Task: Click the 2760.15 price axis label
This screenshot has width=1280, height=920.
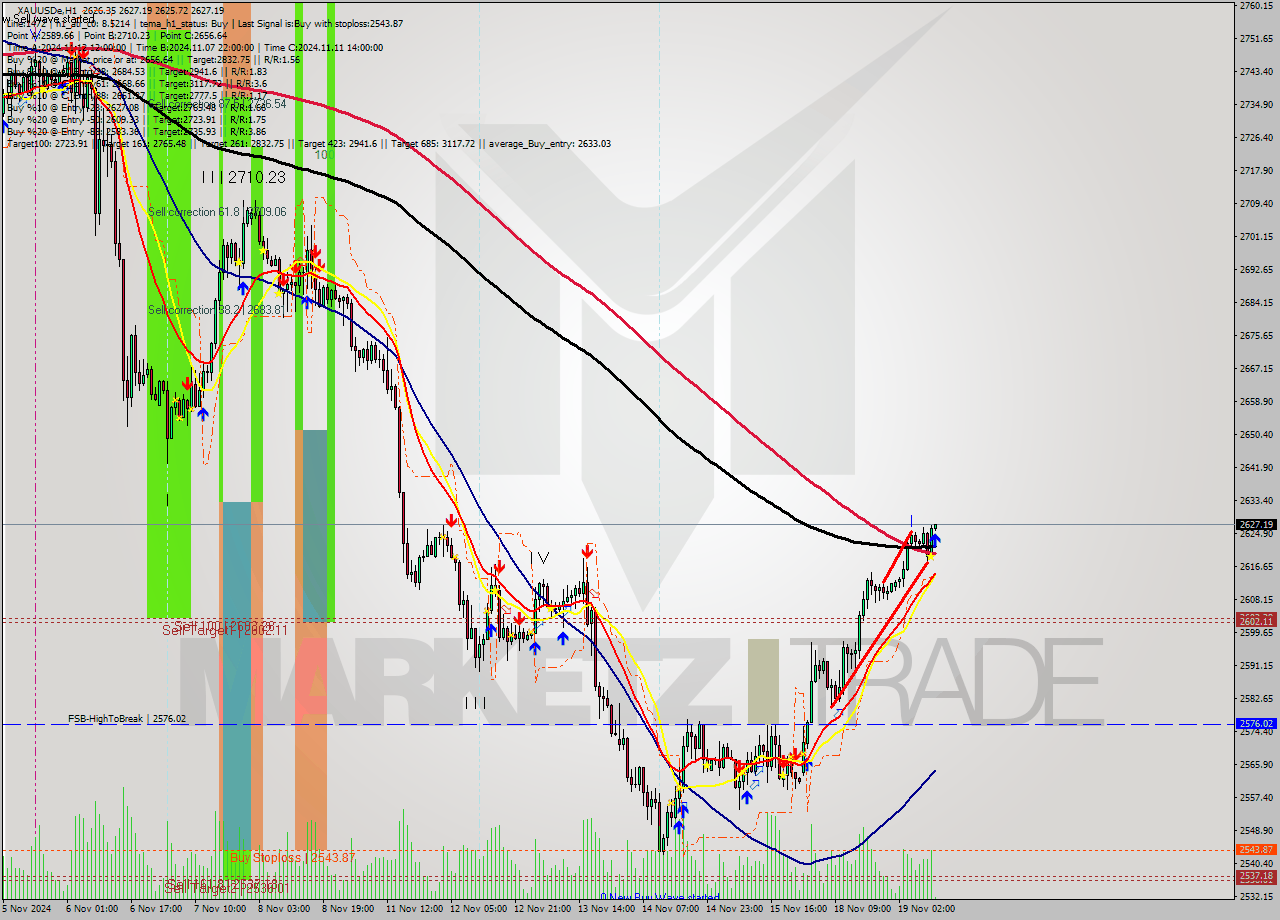Action: point(1256,6)
